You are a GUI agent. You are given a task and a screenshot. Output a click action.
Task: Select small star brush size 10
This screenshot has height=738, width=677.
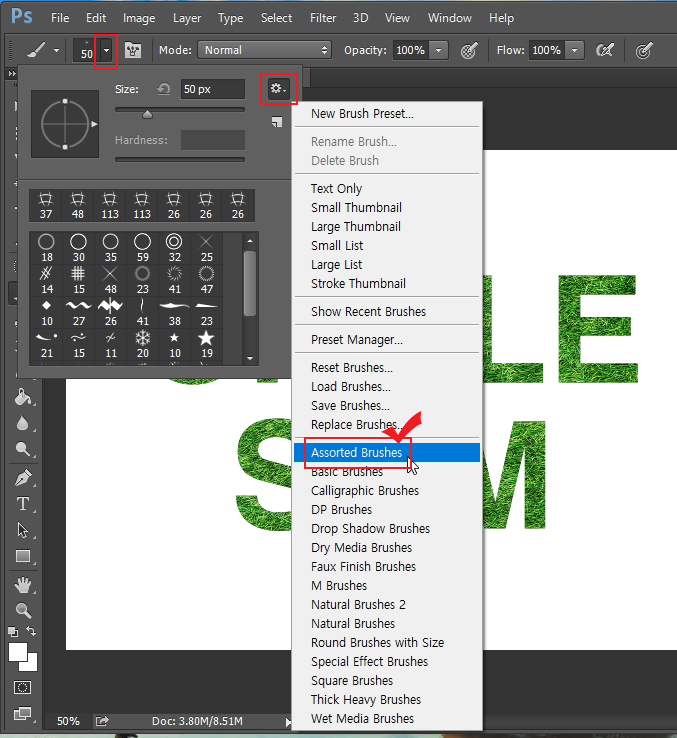point(175,344)
